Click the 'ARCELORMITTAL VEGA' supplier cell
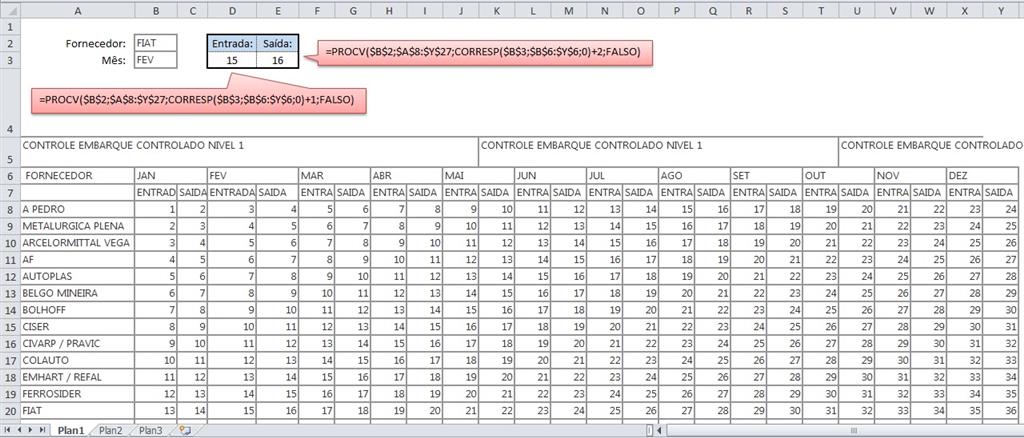1024x438 pixels. 78,243
